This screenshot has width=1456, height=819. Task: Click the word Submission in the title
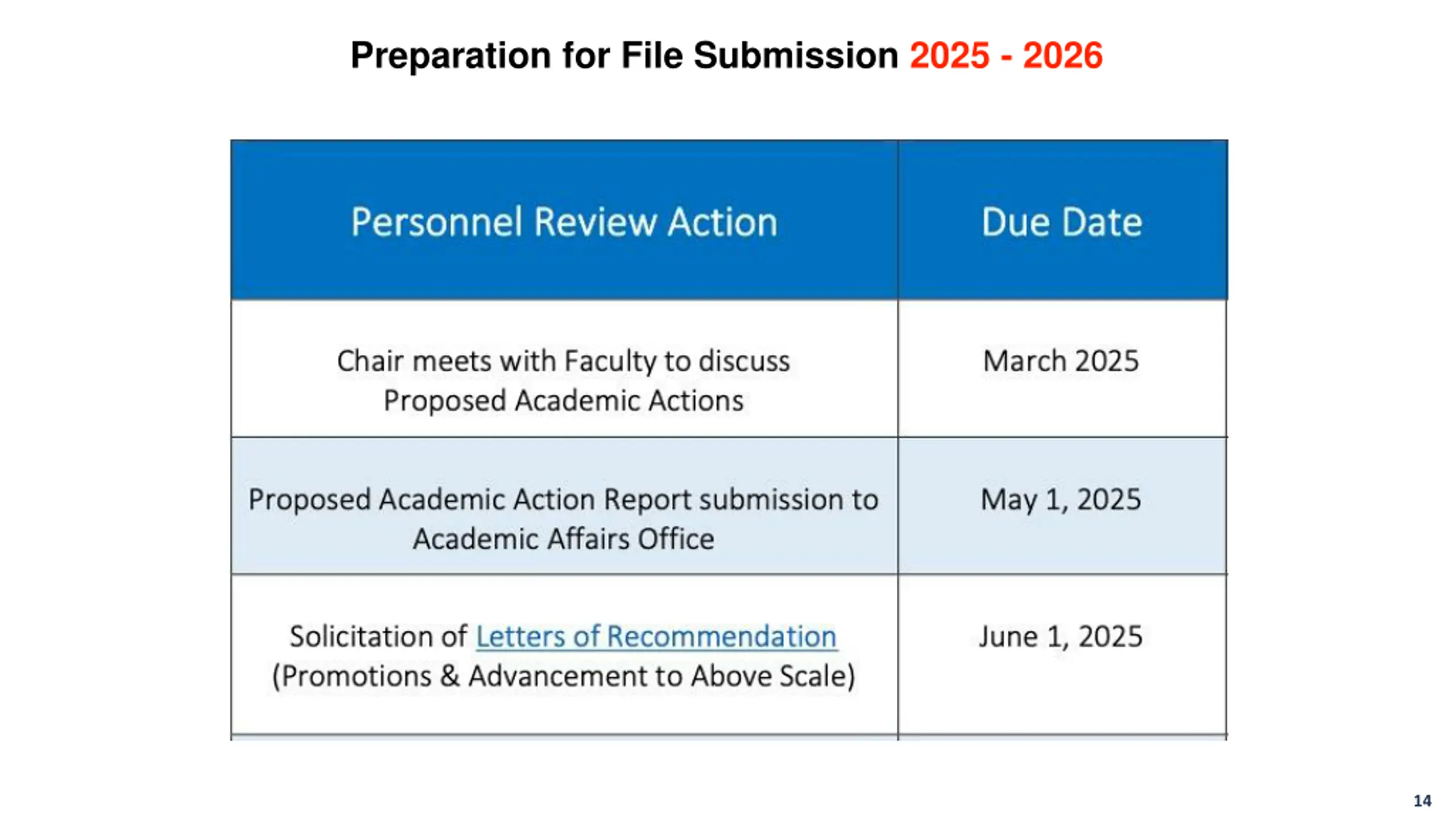(x=796, y=56)
